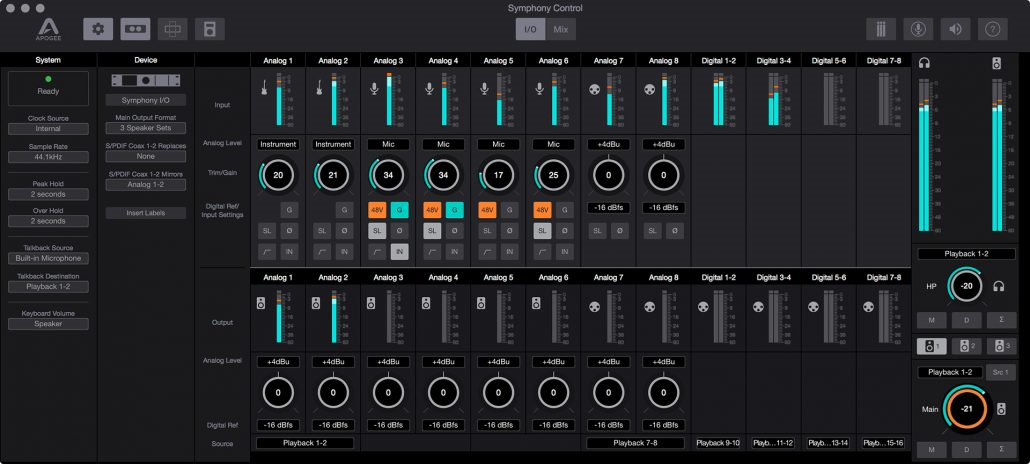Screen dimensions: 1030x464
Task: Open the Clock Source Internal dropdown
Action: click(48, 129)
